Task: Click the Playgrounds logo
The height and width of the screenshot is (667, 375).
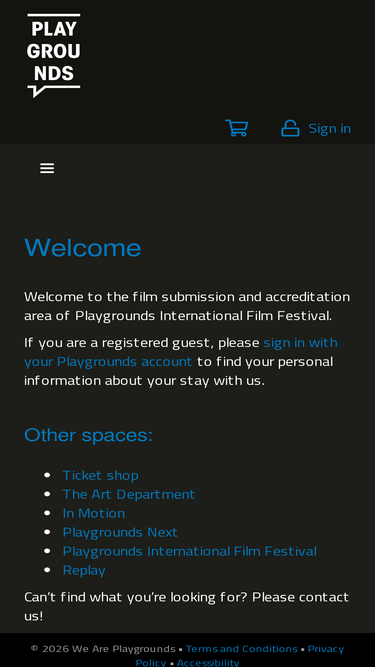Action: pyautogui.click(x=54, y=56)
